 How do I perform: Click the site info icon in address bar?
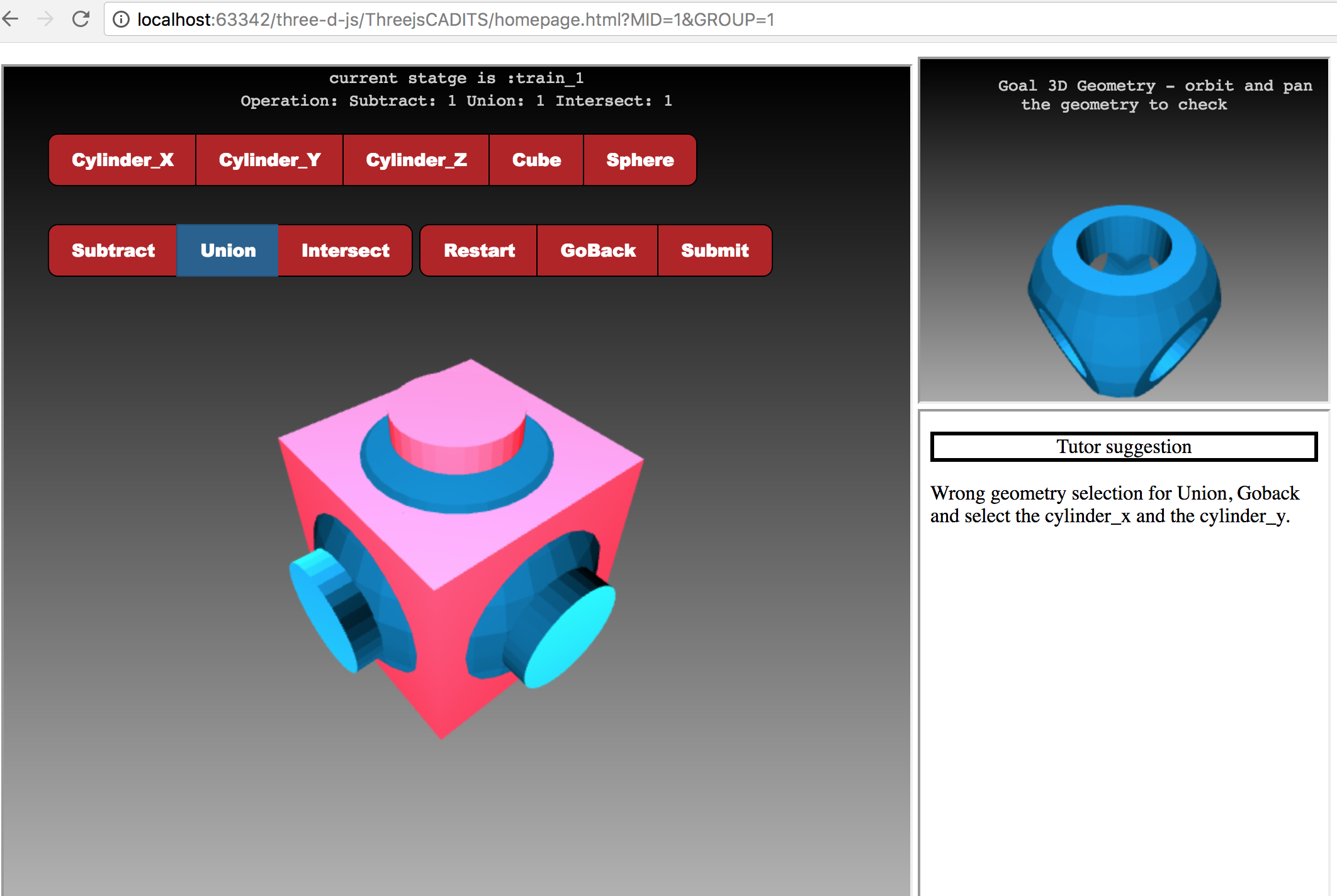pos(121,20)
